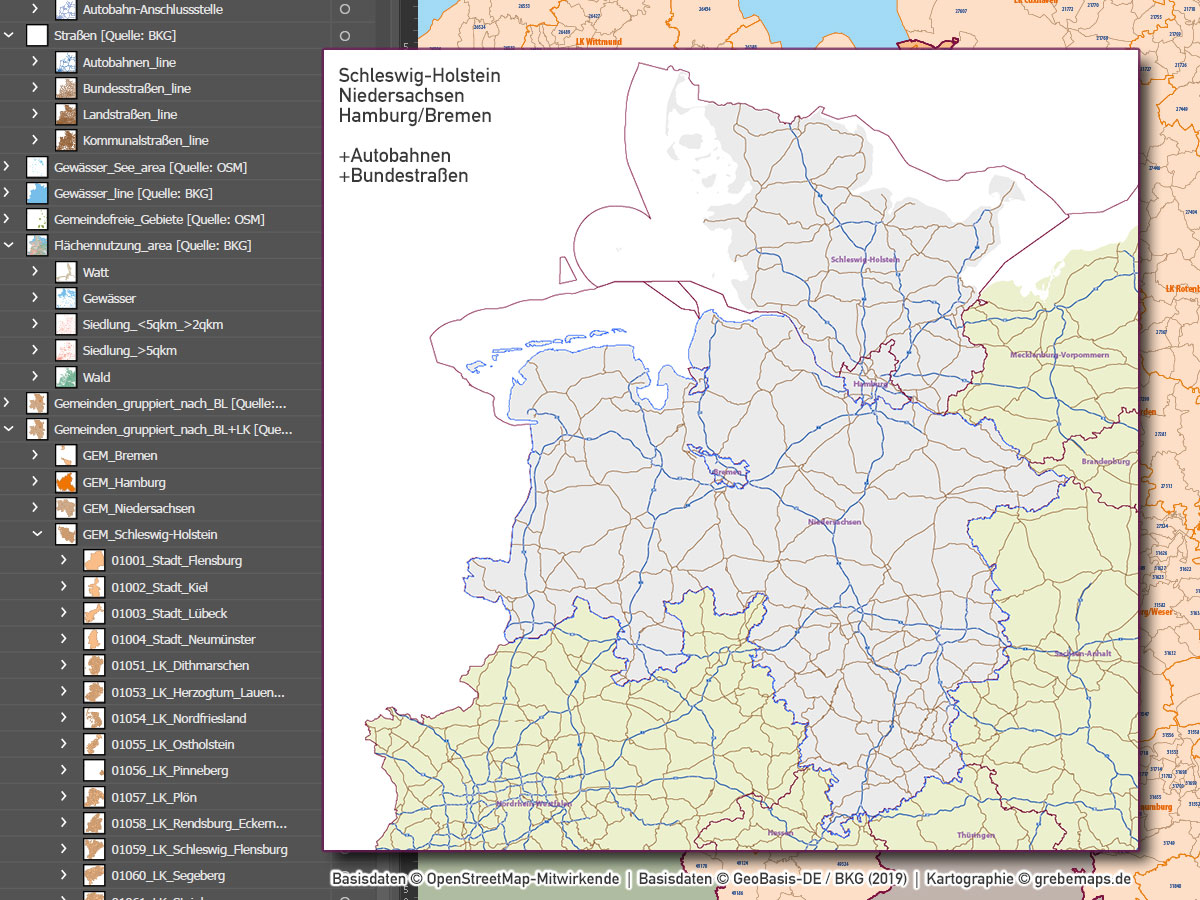Click the Gewässer_line layer thumbnail
The width and height of the screenshot is (1200, 900).
coord(36,192)
